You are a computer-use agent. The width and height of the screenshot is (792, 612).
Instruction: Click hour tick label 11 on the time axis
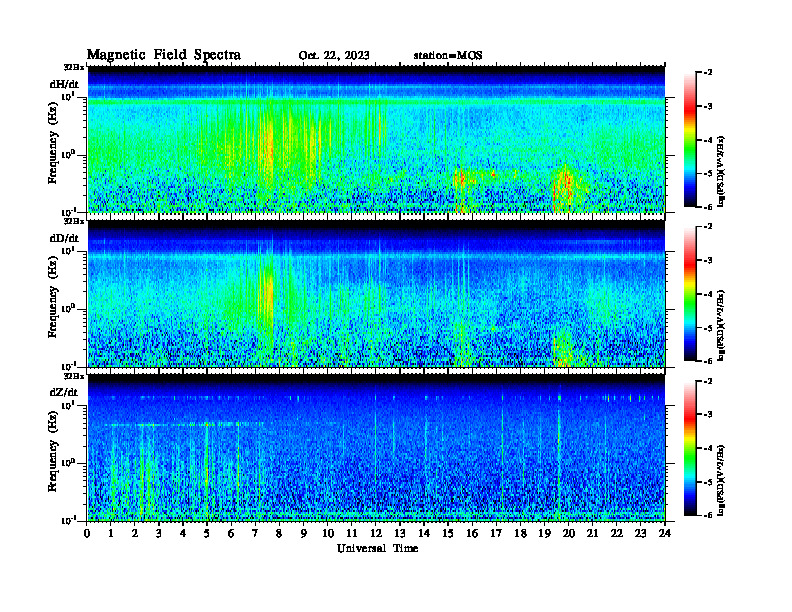pos(352,533)
